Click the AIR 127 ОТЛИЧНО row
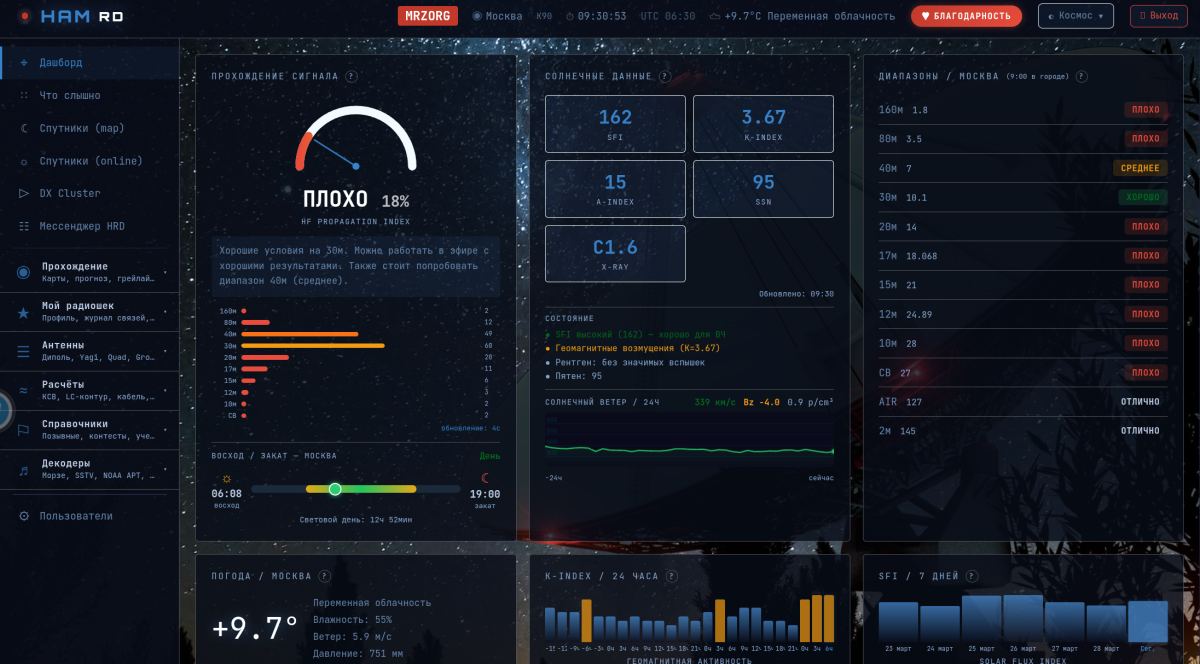 pyautogui.click(x=1022, y=402)
